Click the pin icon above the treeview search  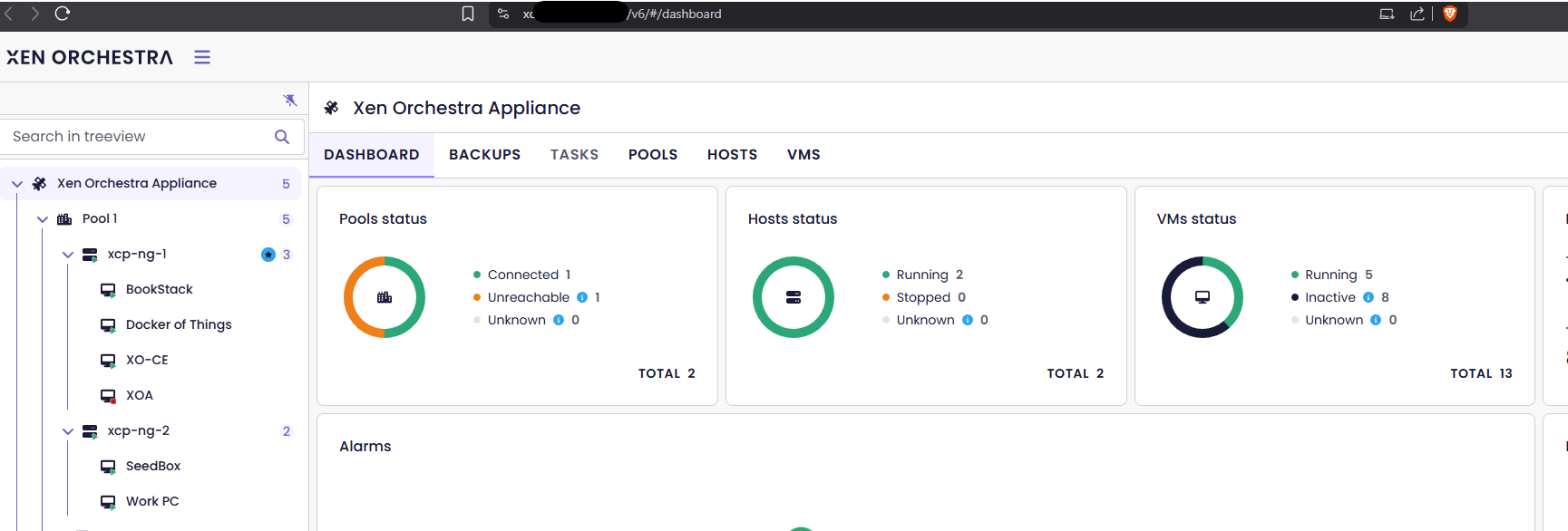(x=290, y=100)
